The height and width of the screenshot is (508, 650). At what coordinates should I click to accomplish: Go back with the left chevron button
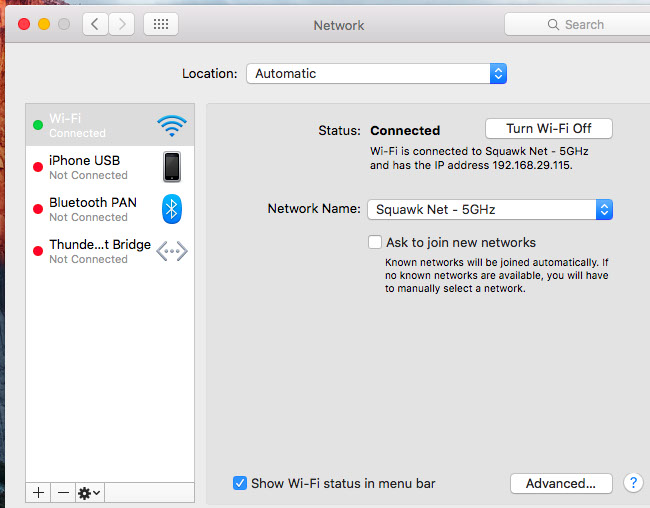coord(95,24)
